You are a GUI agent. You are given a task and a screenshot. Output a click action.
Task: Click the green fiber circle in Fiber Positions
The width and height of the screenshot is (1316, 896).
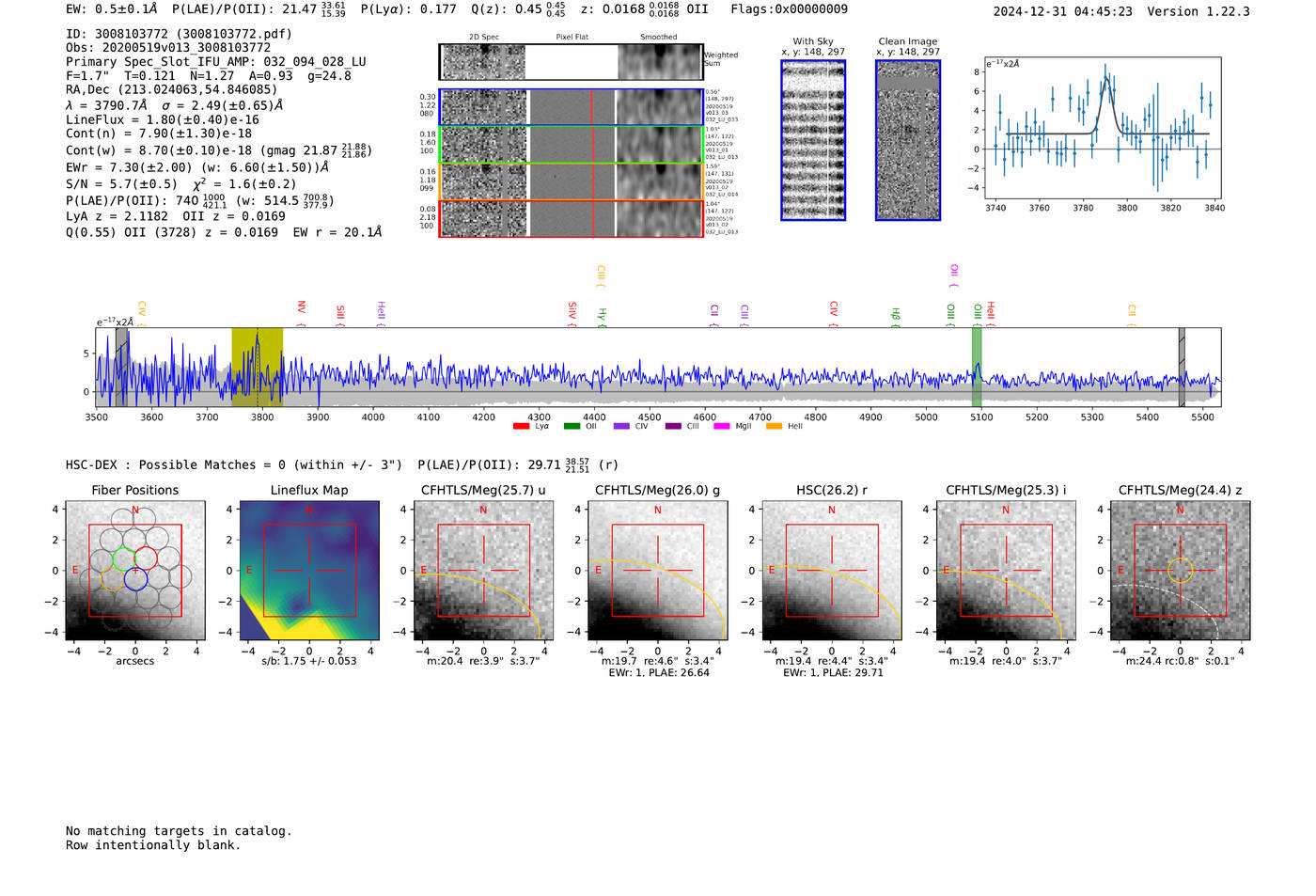click(x=124, y=558)
